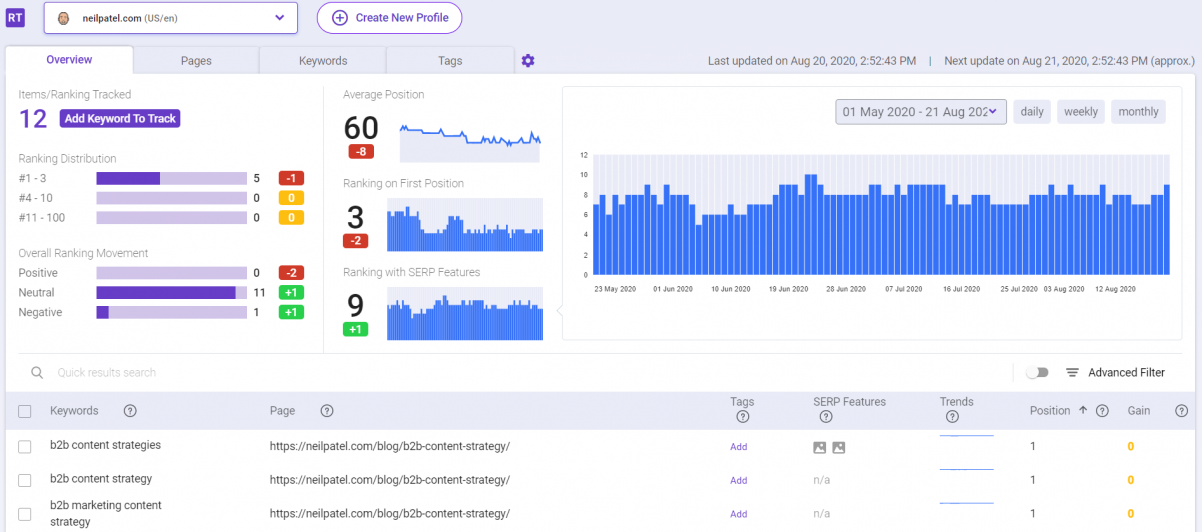This screenshot has height=532, width=1202.
Task: Click the neilpatel.com profile avatar
Action: pos(64,18)
